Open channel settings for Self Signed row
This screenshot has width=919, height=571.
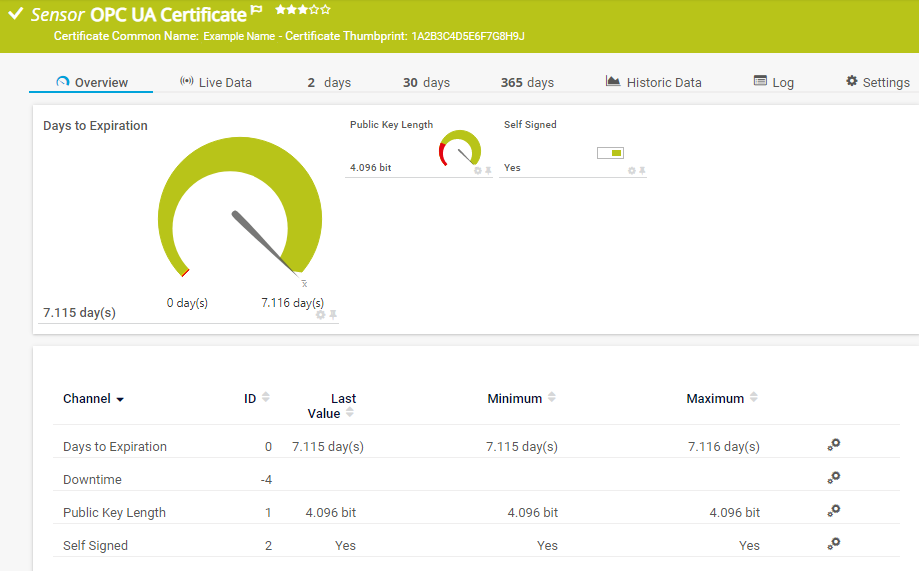pos(833,544)
